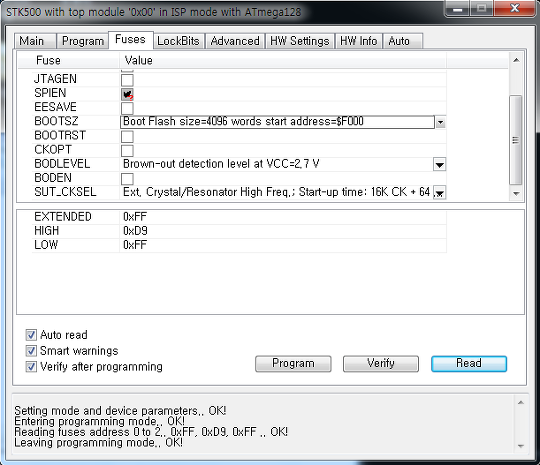This screenshot has width=540, height=465.
Task: Click the fuse list scroll-down arrow
Action: point(516,194)
